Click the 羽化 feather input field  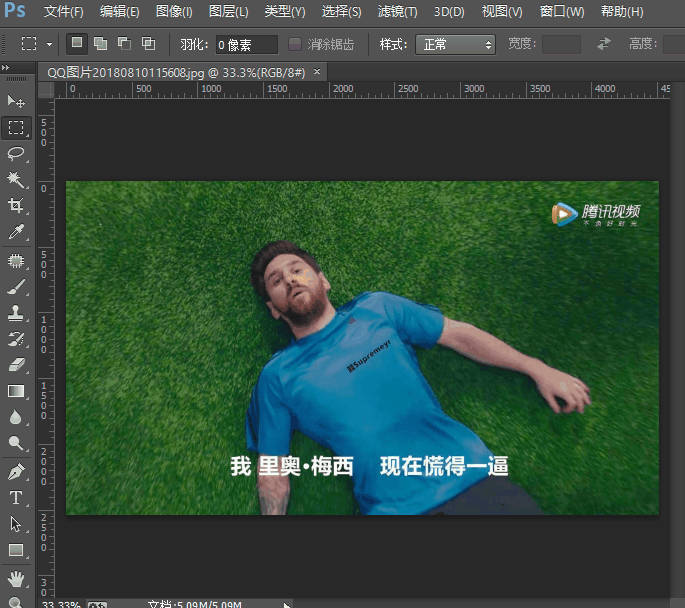pos(247,44)
